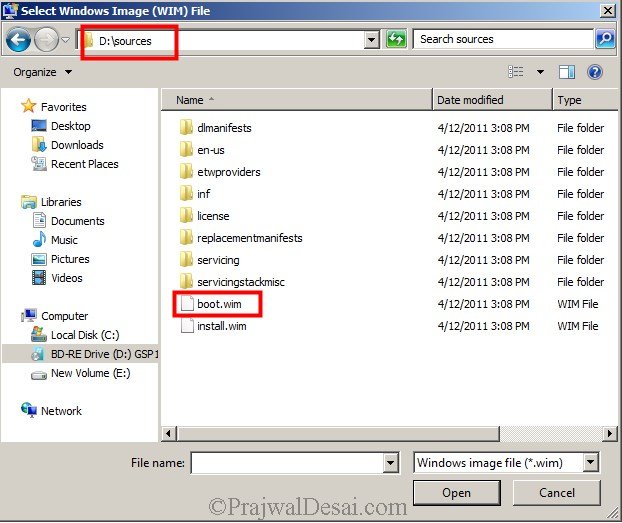Select the license folder icon
This screenshot has width=622, height=523.
click(x=186, y=215)
